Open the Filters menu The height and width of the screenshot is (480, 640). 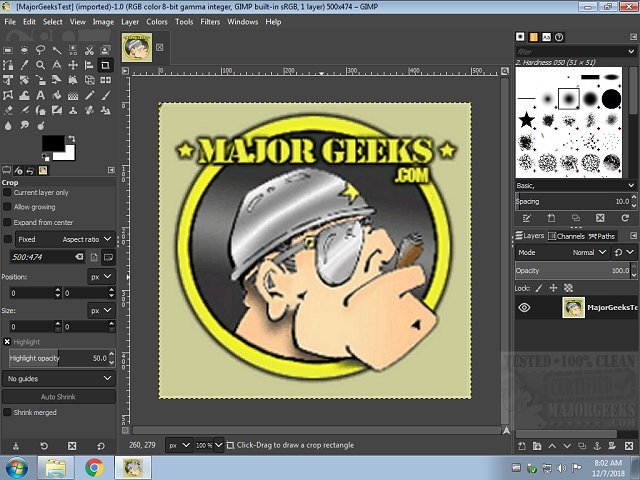pos(210,21)
